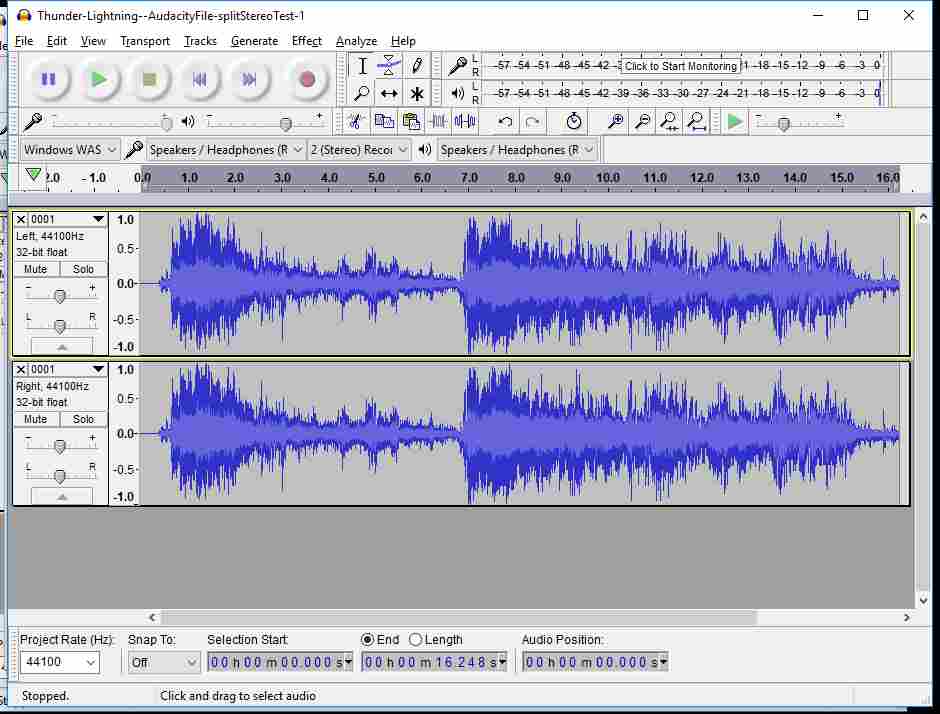Click the Selection Start time field
This screenshot has height=714, width=940.
coord(279,662)
